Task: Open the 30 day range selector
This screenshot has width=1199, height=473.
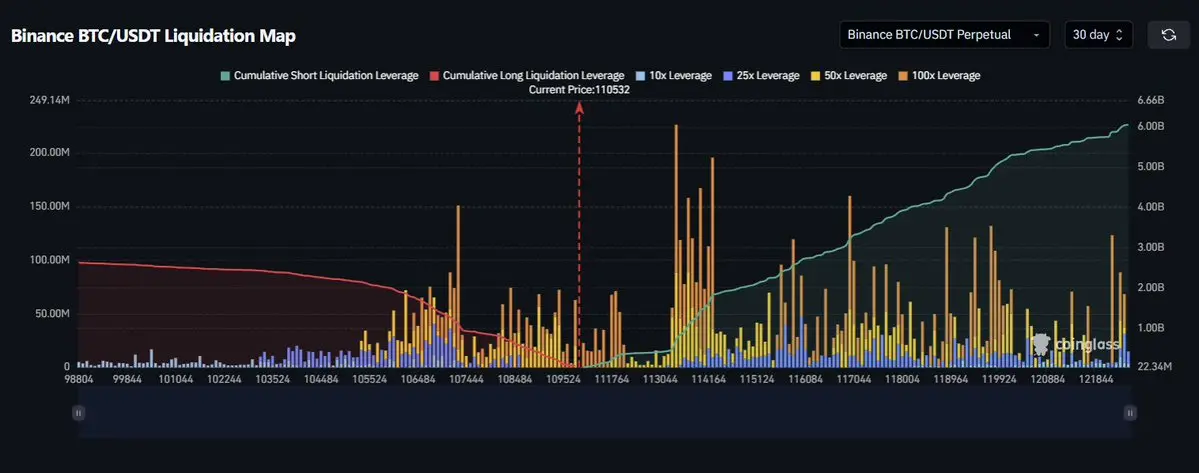Action: coord(1098,34)
